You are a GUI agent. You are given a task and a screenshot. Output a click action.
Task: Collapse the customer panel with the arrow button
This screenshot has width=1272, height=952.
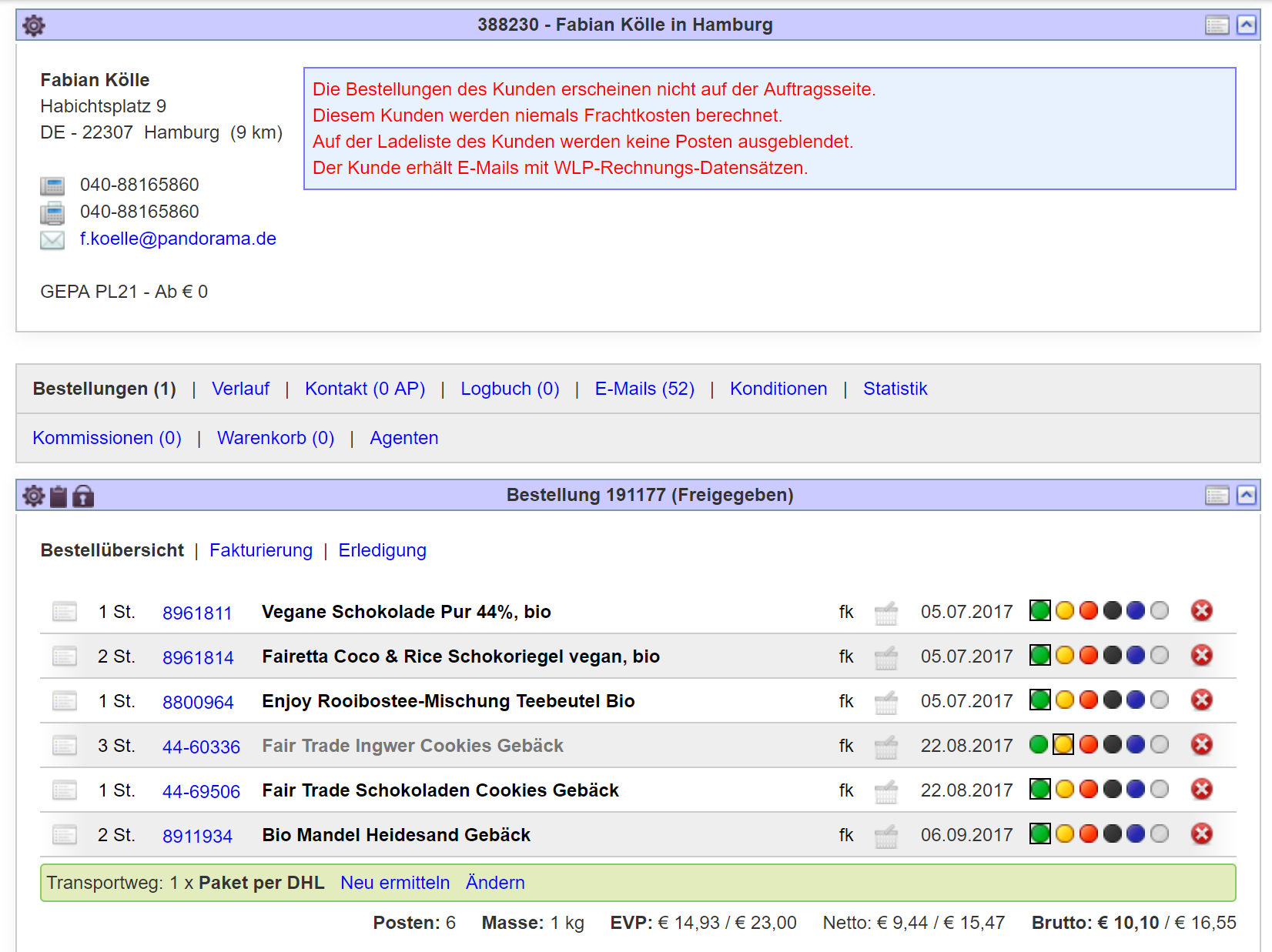1247,25
